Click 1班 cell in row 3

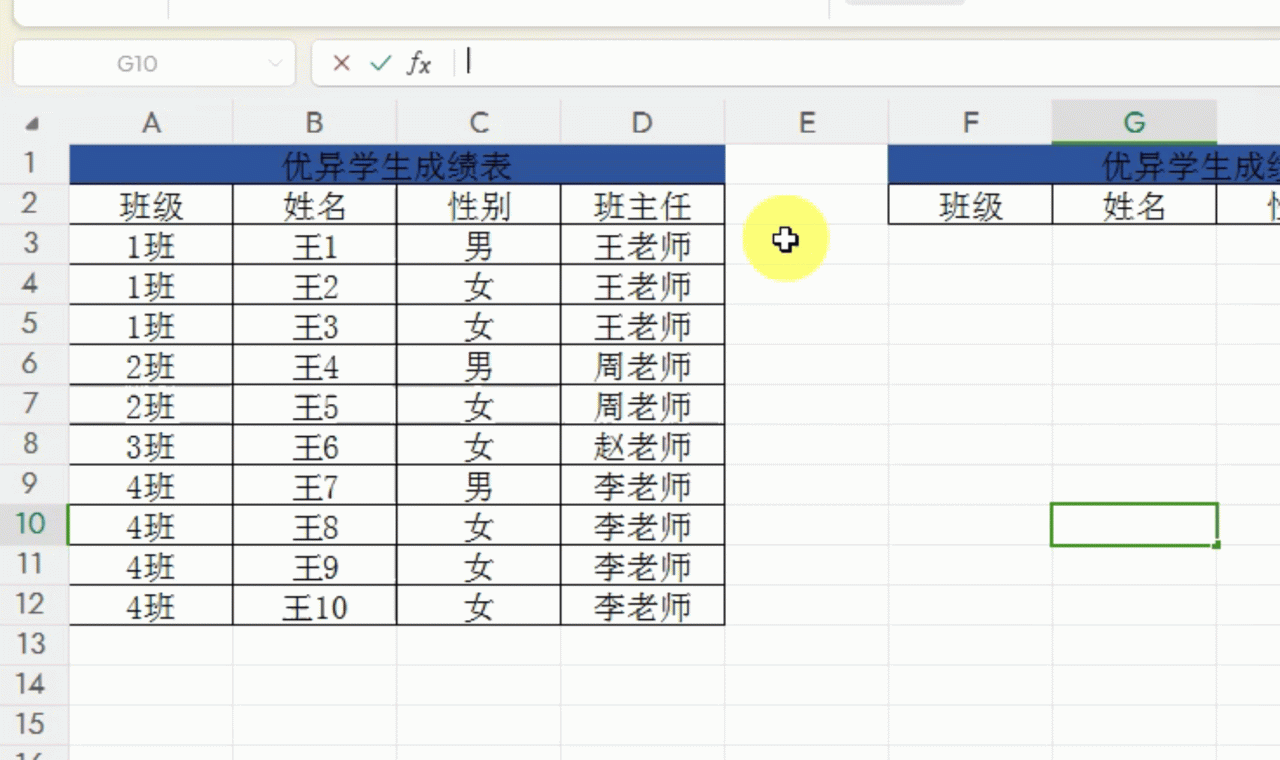point(151,245)
